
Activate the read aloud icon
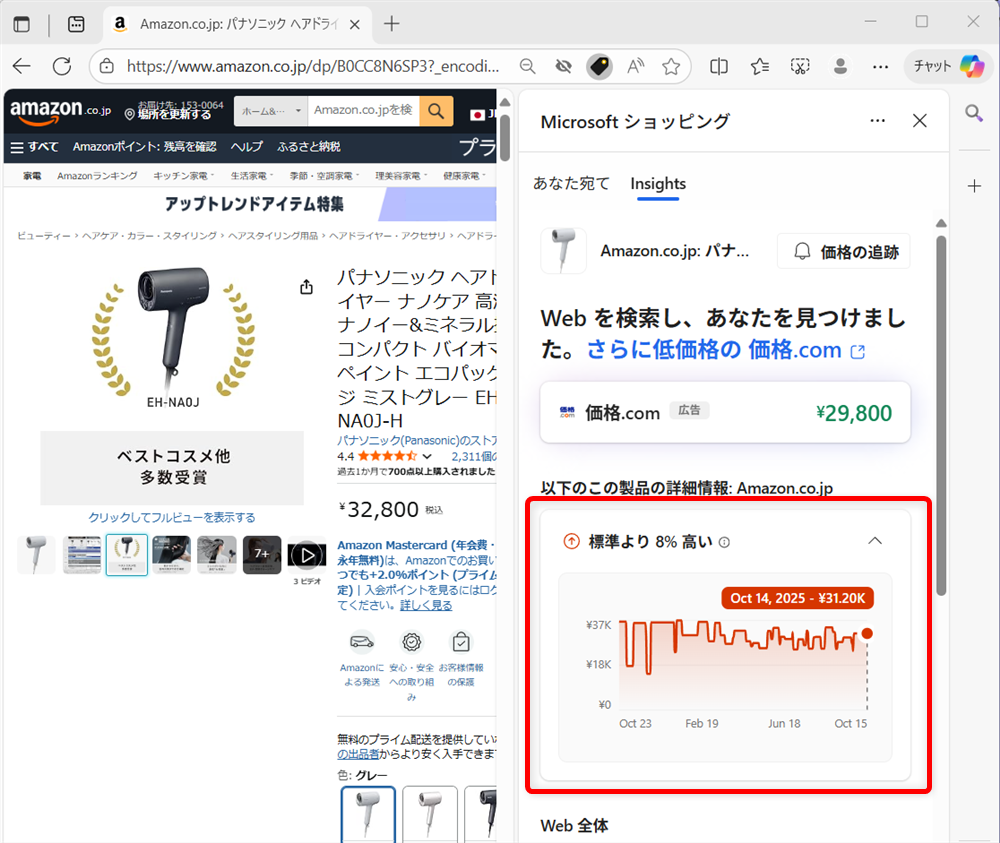634,65
